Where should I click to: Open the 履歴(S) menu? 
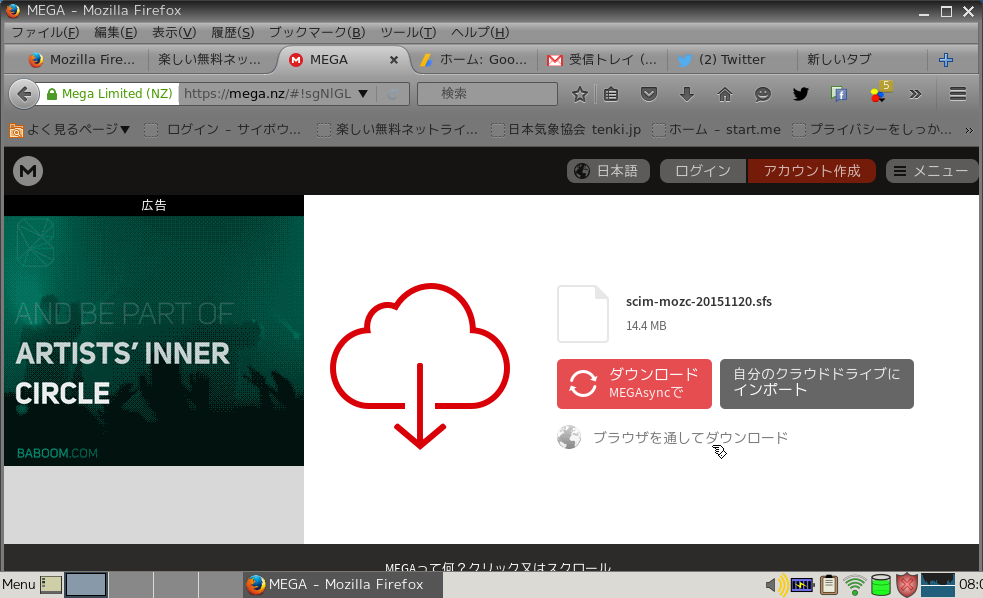[x=233, y=32]
